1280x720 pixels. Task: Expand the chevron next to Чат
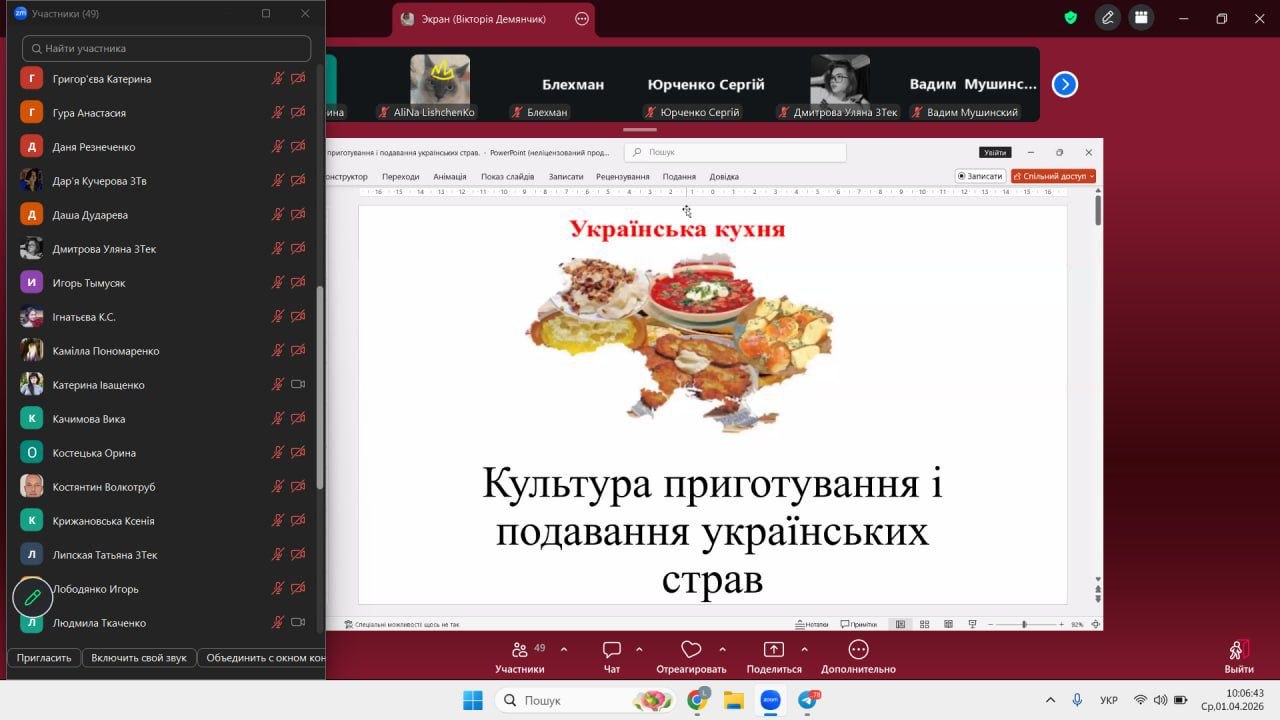pos(639,649)
